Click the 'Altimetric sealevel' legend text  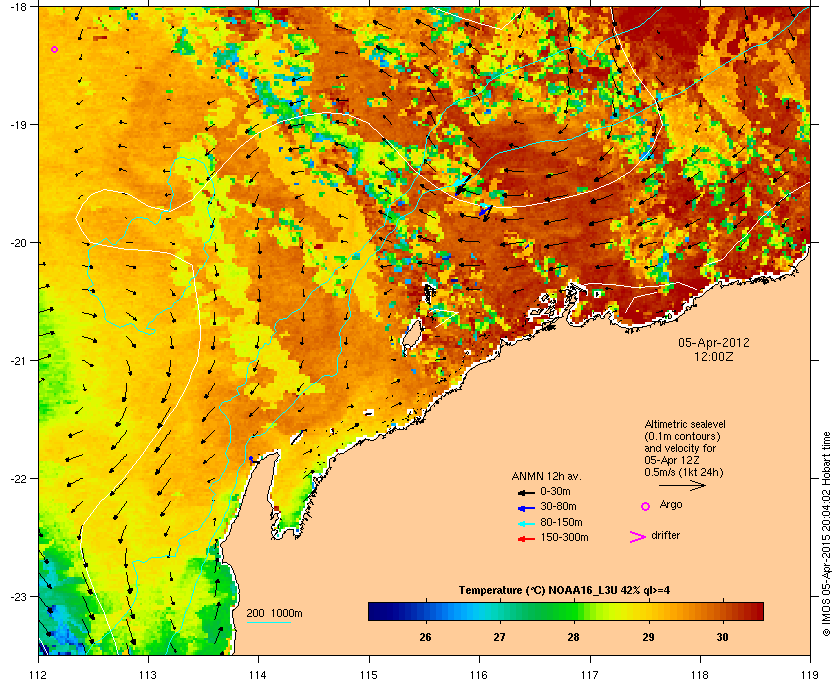[685, 424]
